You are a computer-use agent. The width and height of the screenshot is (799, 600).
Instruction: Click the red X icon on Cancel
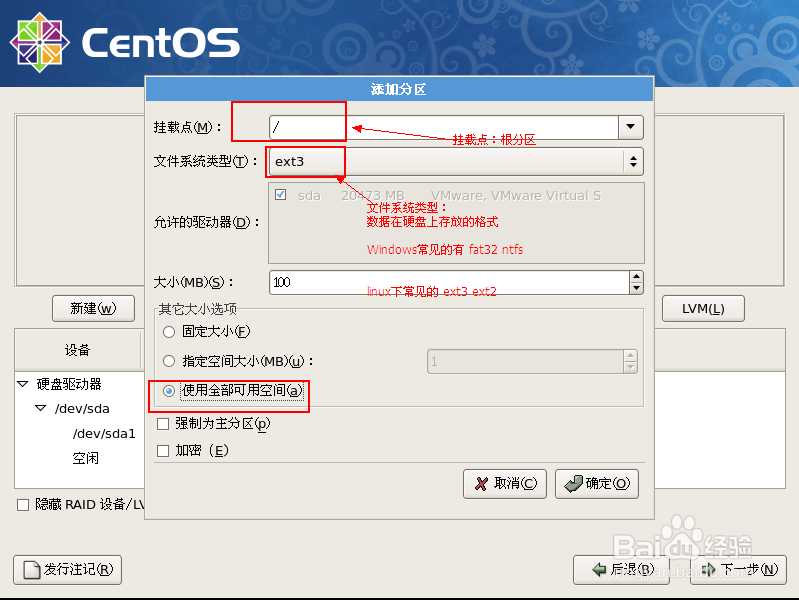pos(481,484)
